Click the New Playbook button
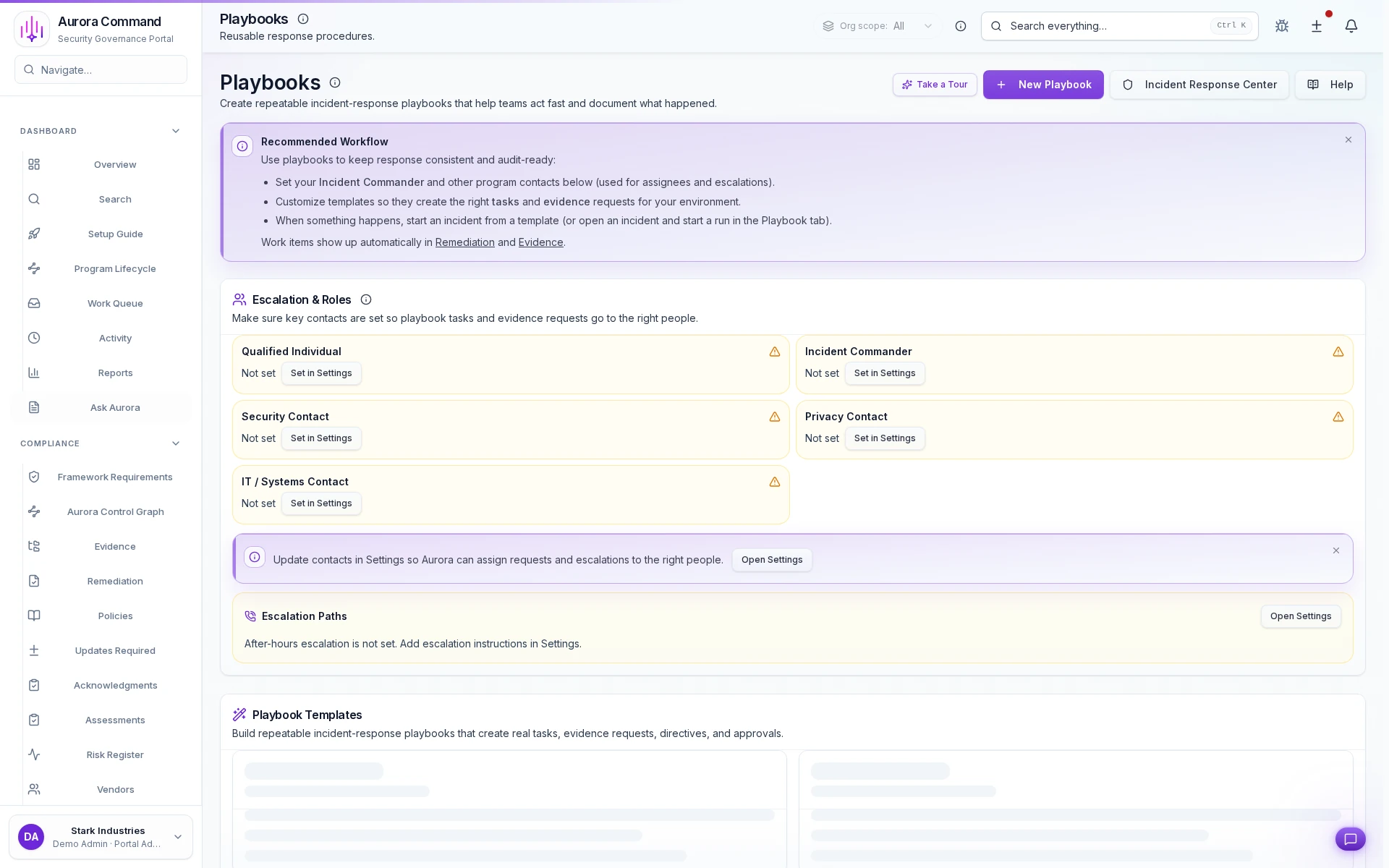The height and width of the screenshot is (868, 1389). 1043,85
